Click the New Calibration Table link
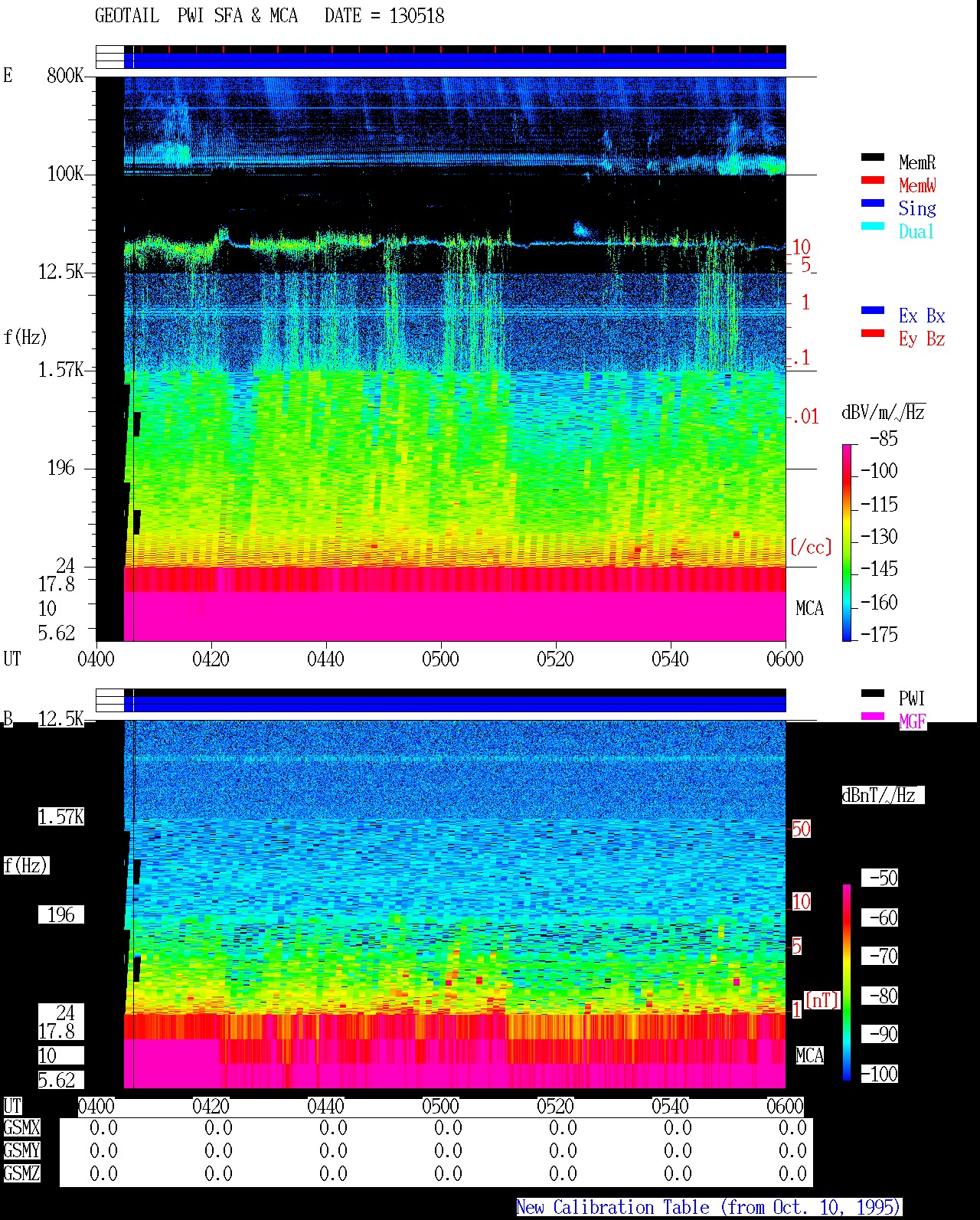The width and height of the screenshot is (980, 1220). coord(708,1208)
